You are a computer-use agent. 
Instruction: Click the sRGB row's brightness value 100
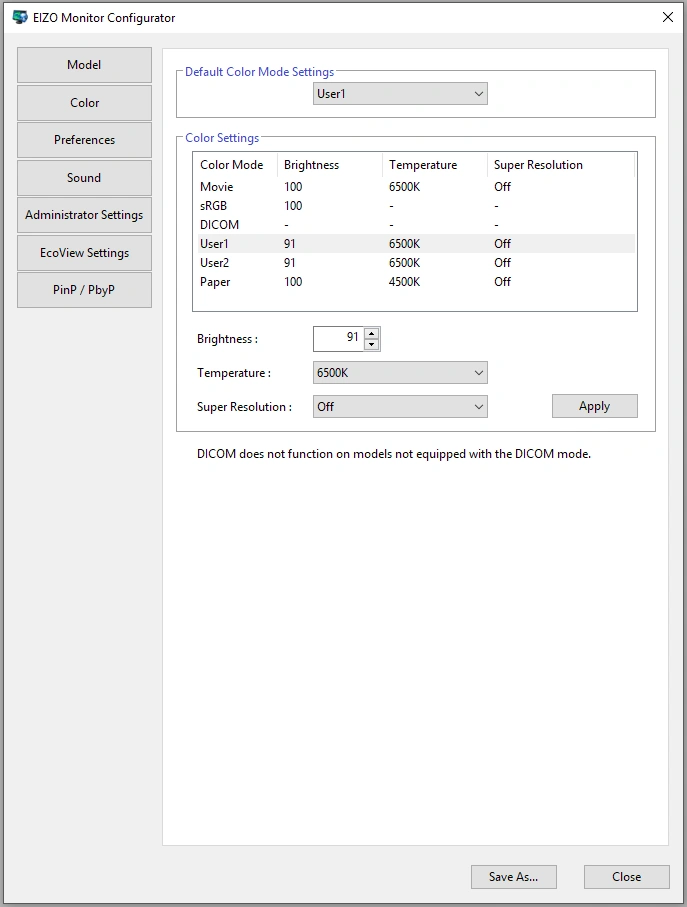point(293,206)
